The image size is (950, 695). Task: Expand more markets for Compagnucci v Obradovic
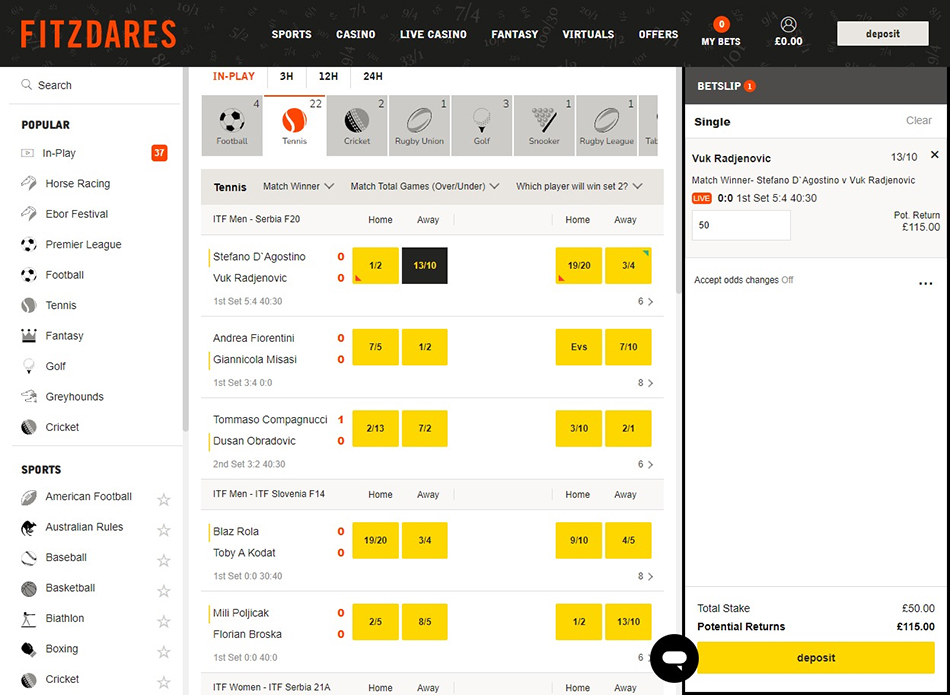[645, 464]
